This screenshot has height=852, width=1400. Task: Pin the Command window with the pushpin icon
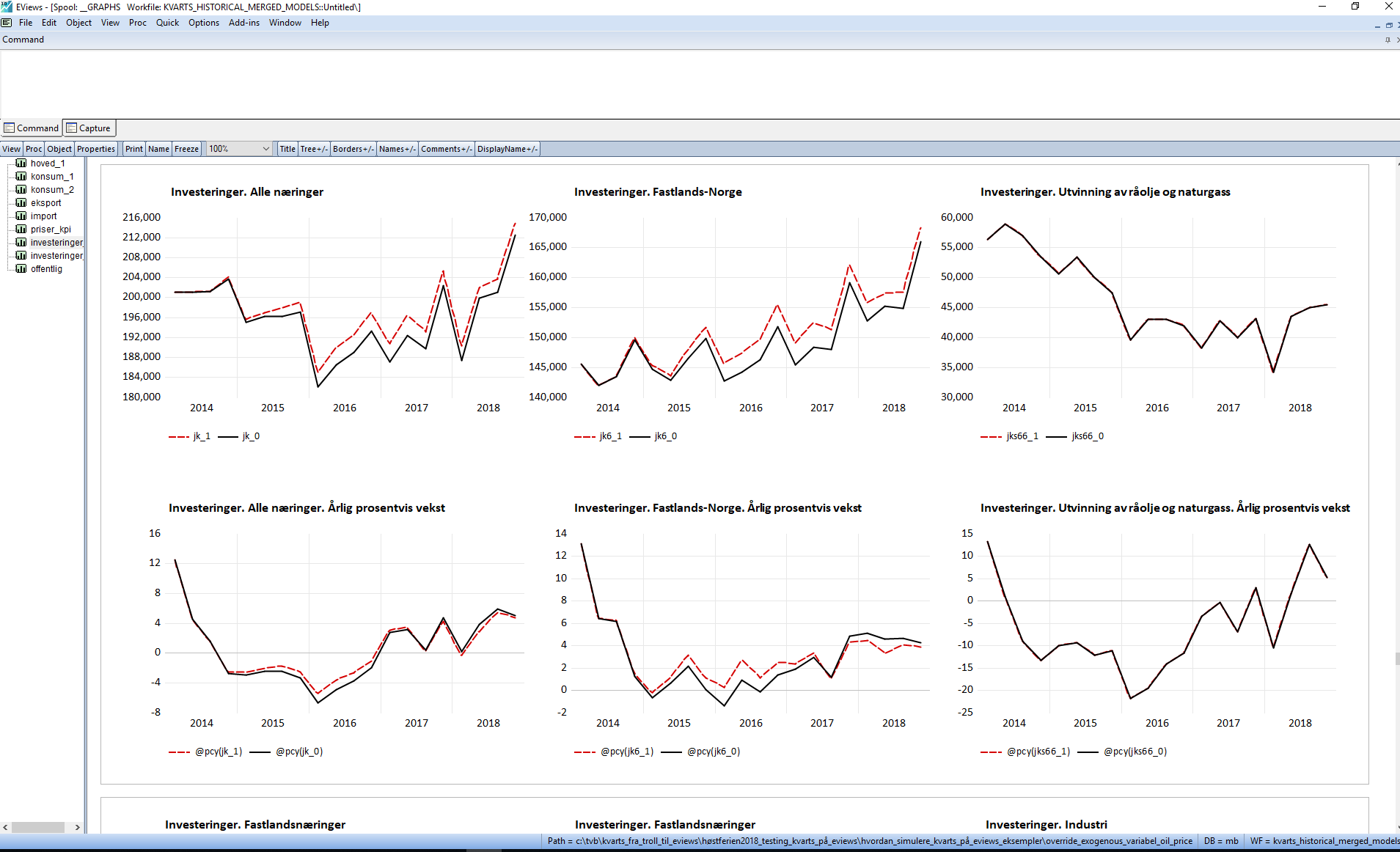pos(1388,40)
